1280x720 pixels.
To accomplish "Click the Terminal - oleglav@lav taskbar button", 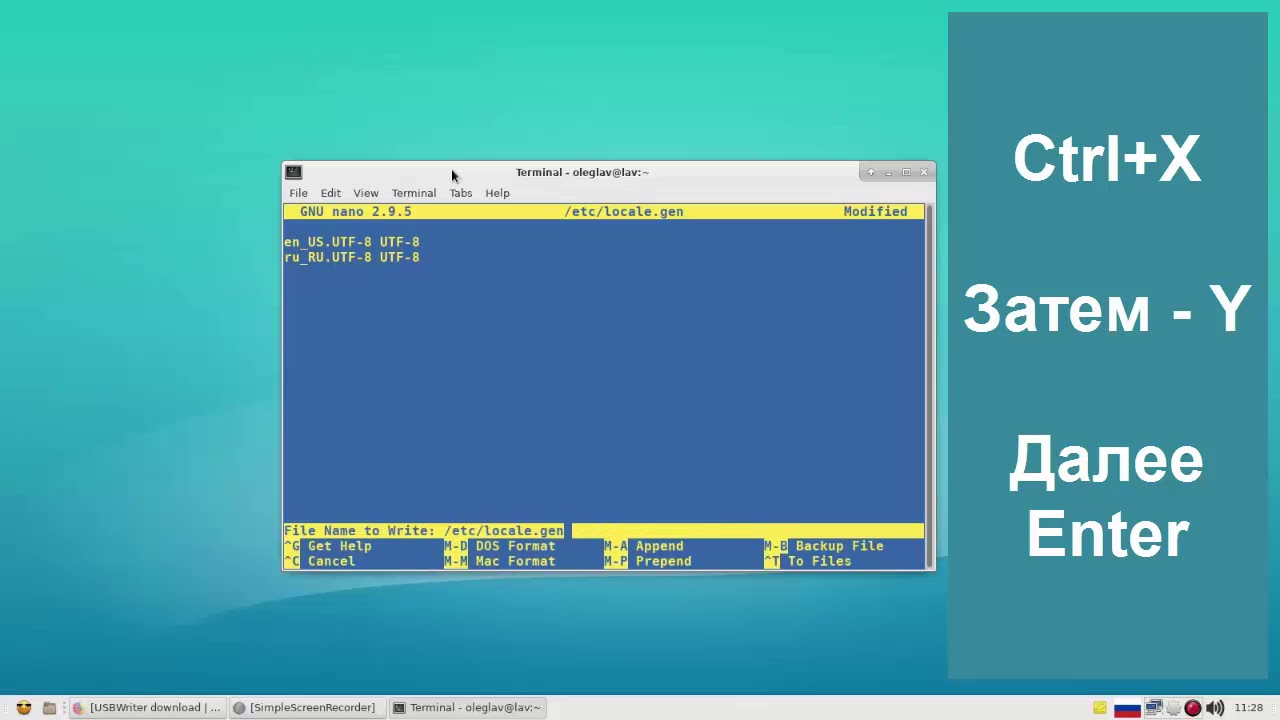I will (467, 707).
